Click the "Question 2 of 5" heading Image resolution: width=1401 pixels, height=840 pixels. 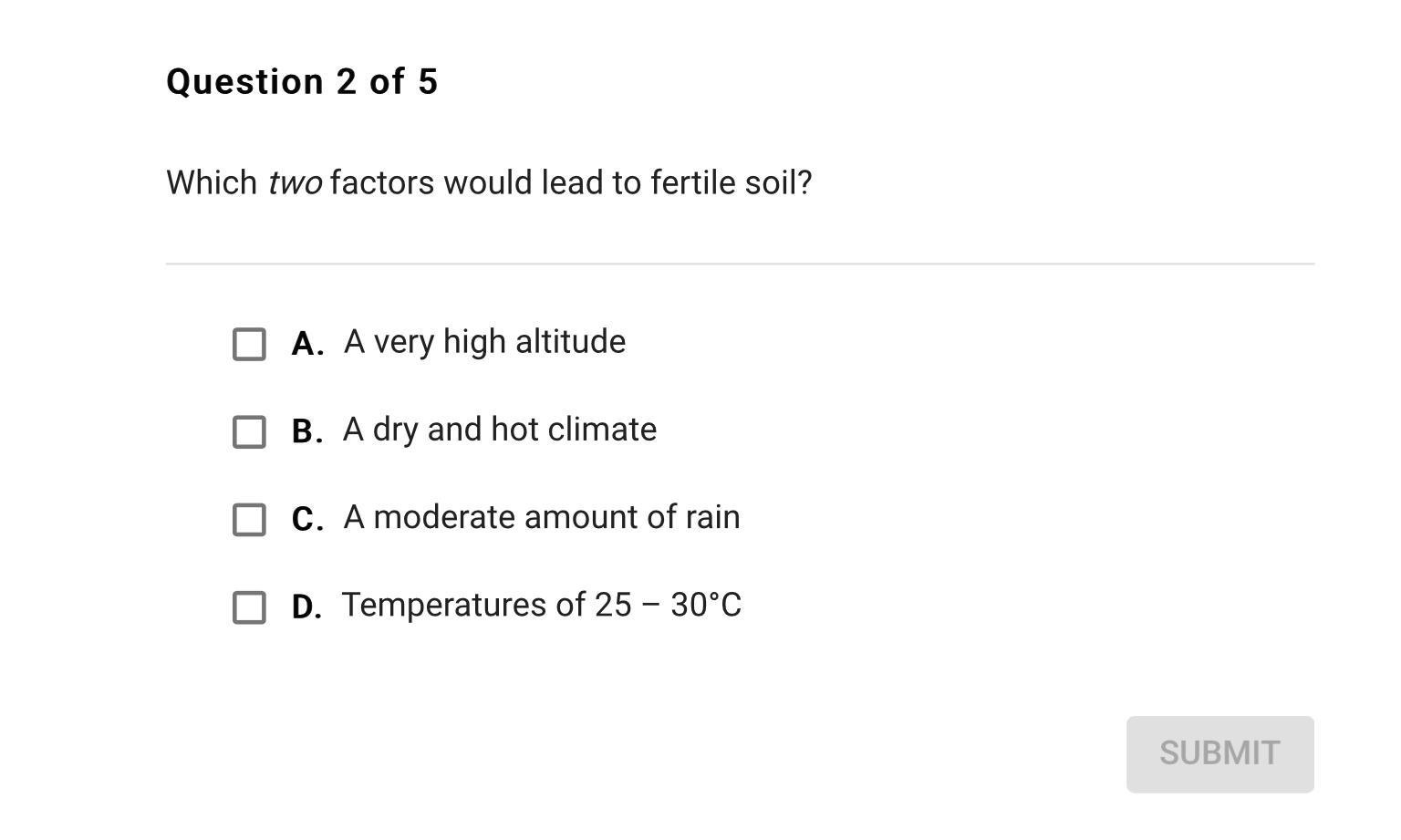[x=302, y=82]
